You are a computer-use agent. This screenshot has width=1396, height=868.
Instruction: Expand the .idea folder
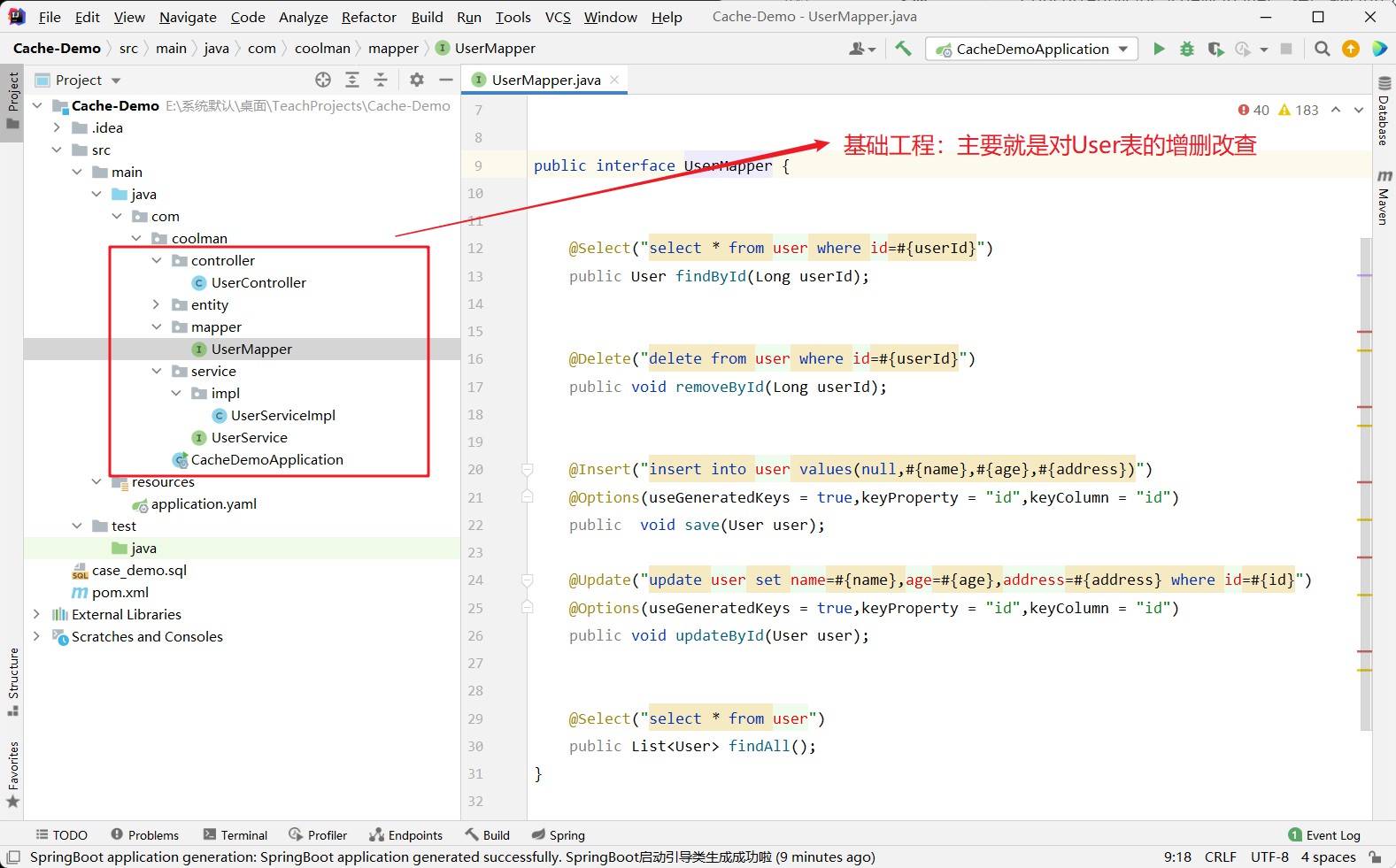click(x=57, y=127)
